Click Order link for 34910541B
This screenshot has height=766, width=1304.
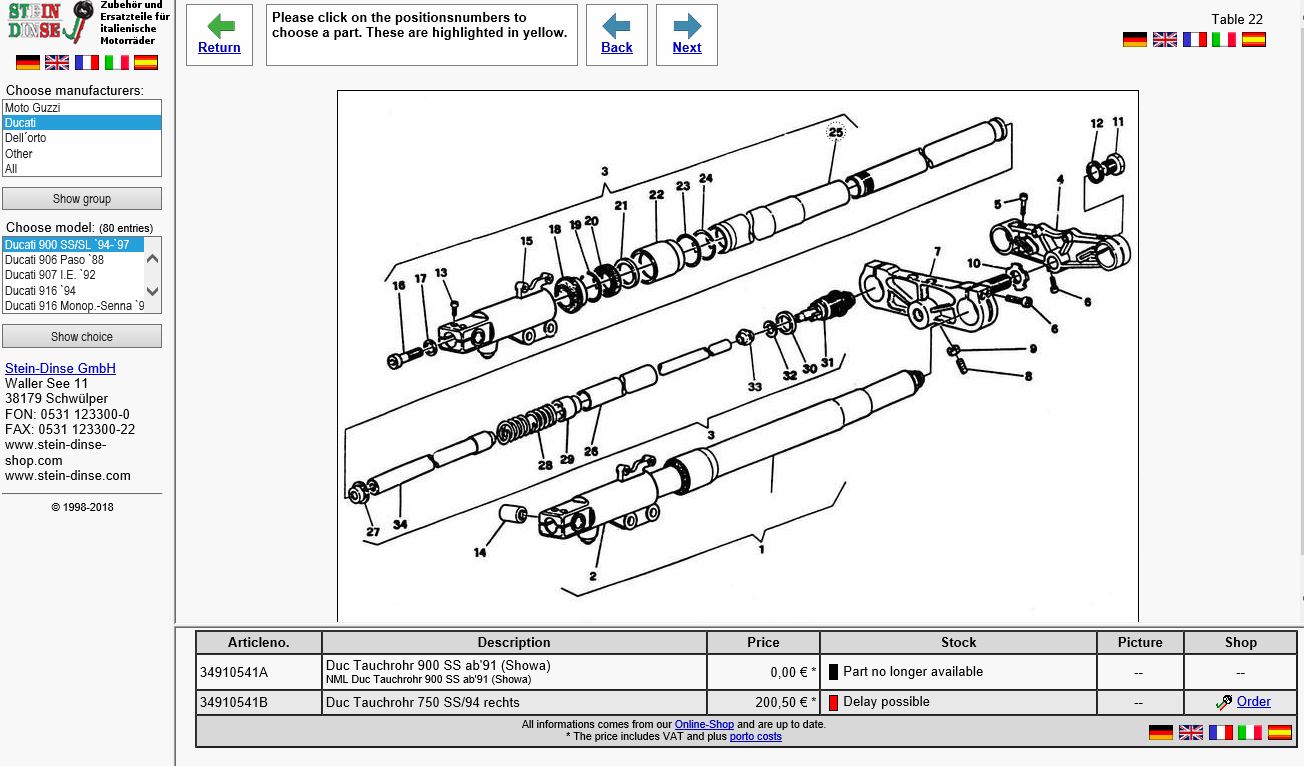1253,702
